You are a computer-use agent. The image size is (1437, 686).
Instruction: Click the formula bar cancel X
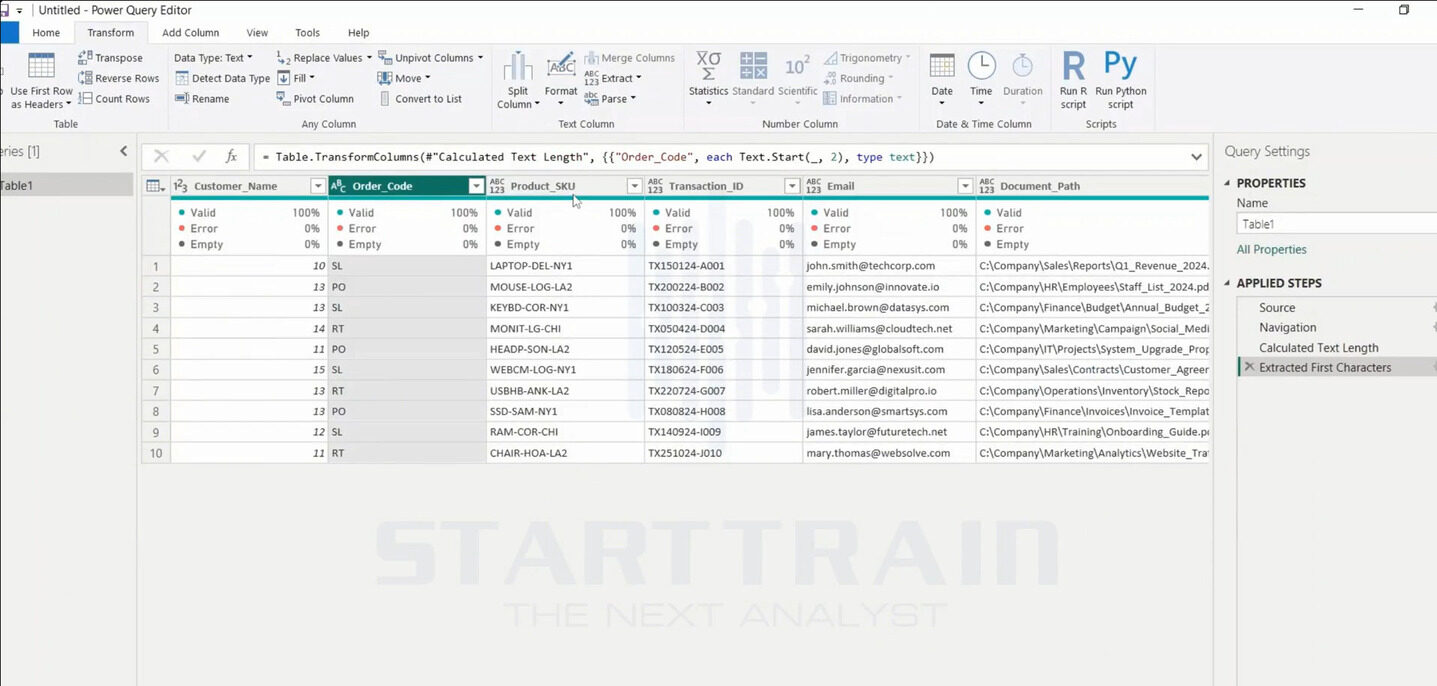point(161,156)
